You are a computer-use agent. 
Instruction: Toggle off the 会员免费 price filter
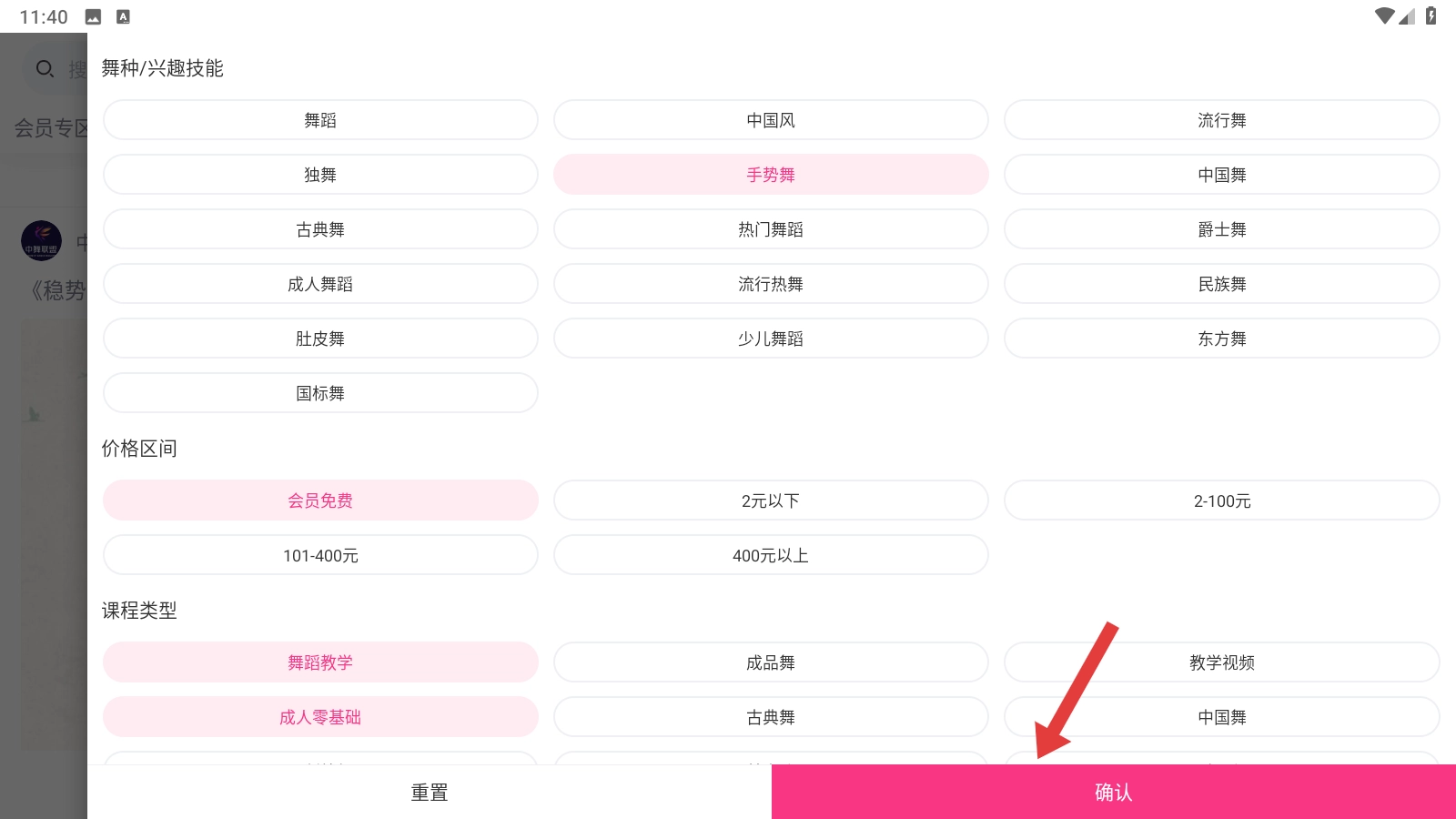(x=320, y=500)
